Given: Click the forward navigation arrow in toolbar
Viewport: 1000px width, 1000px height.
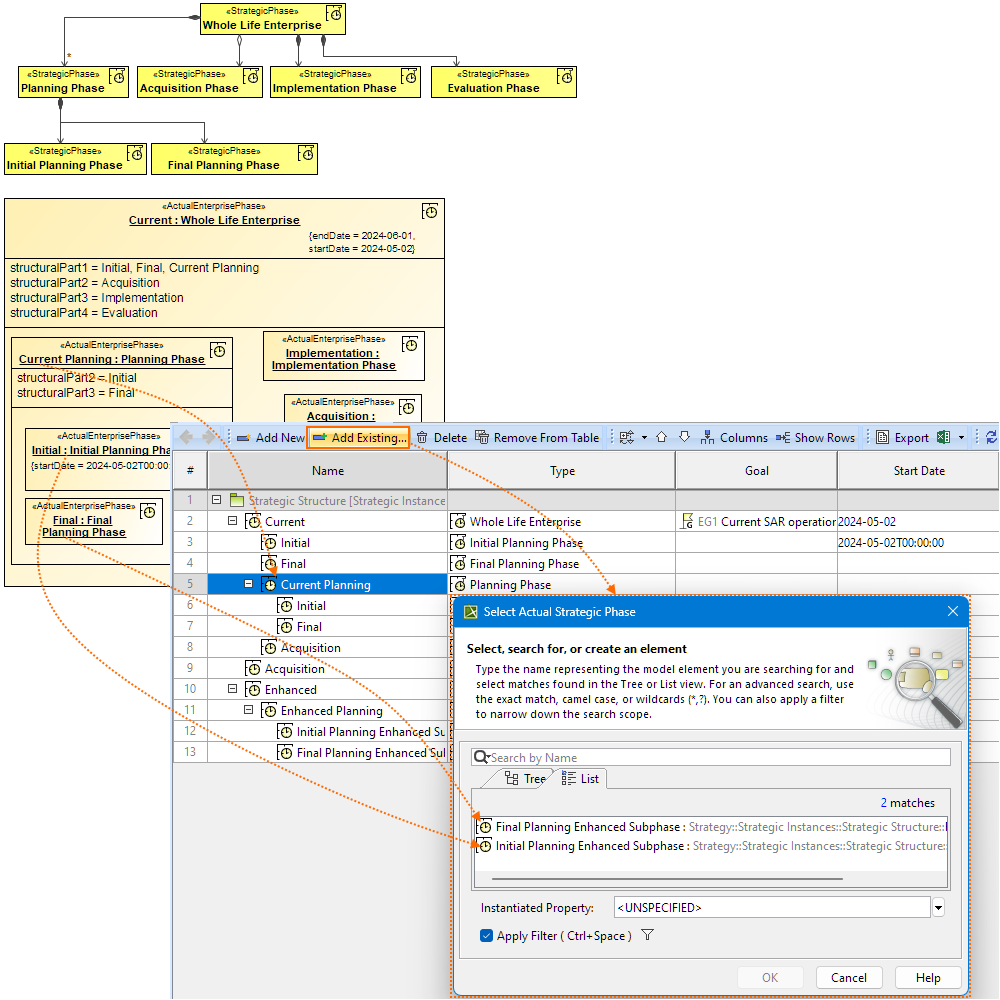Looking at the screenshot, I should [209, 437].
